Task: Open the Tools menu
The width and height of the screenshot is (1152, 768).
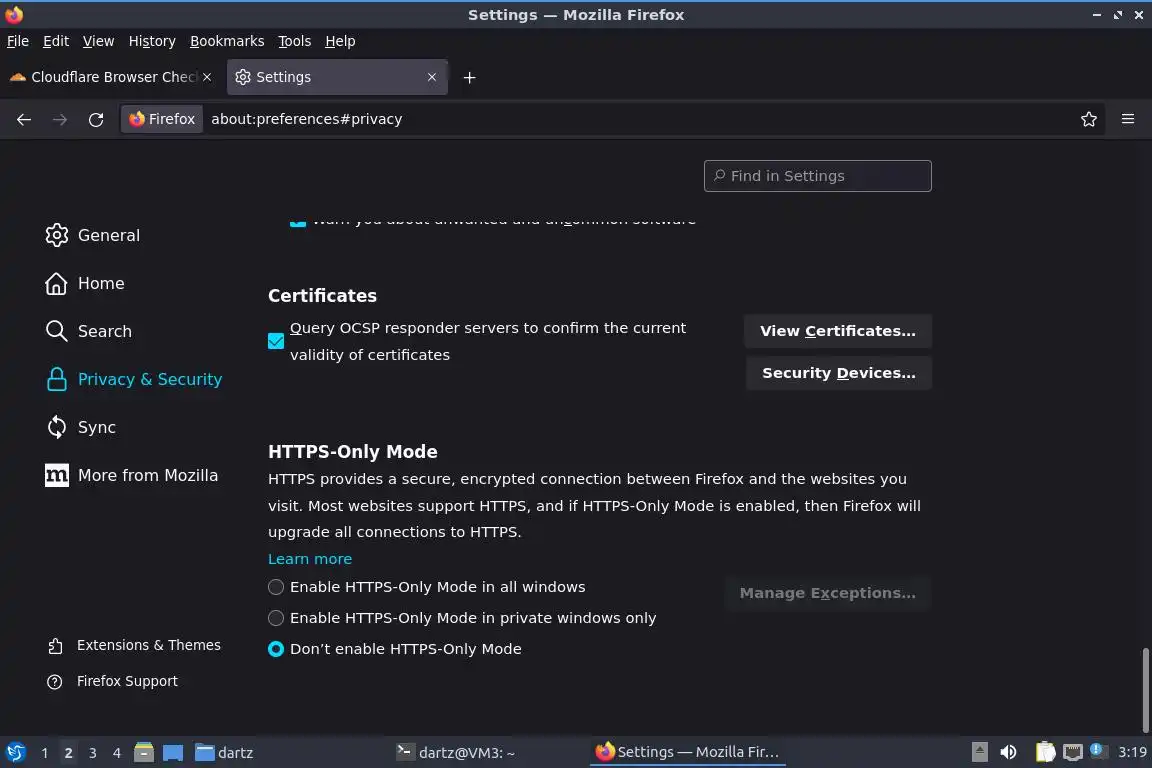Action: click(x=295, y=41)
